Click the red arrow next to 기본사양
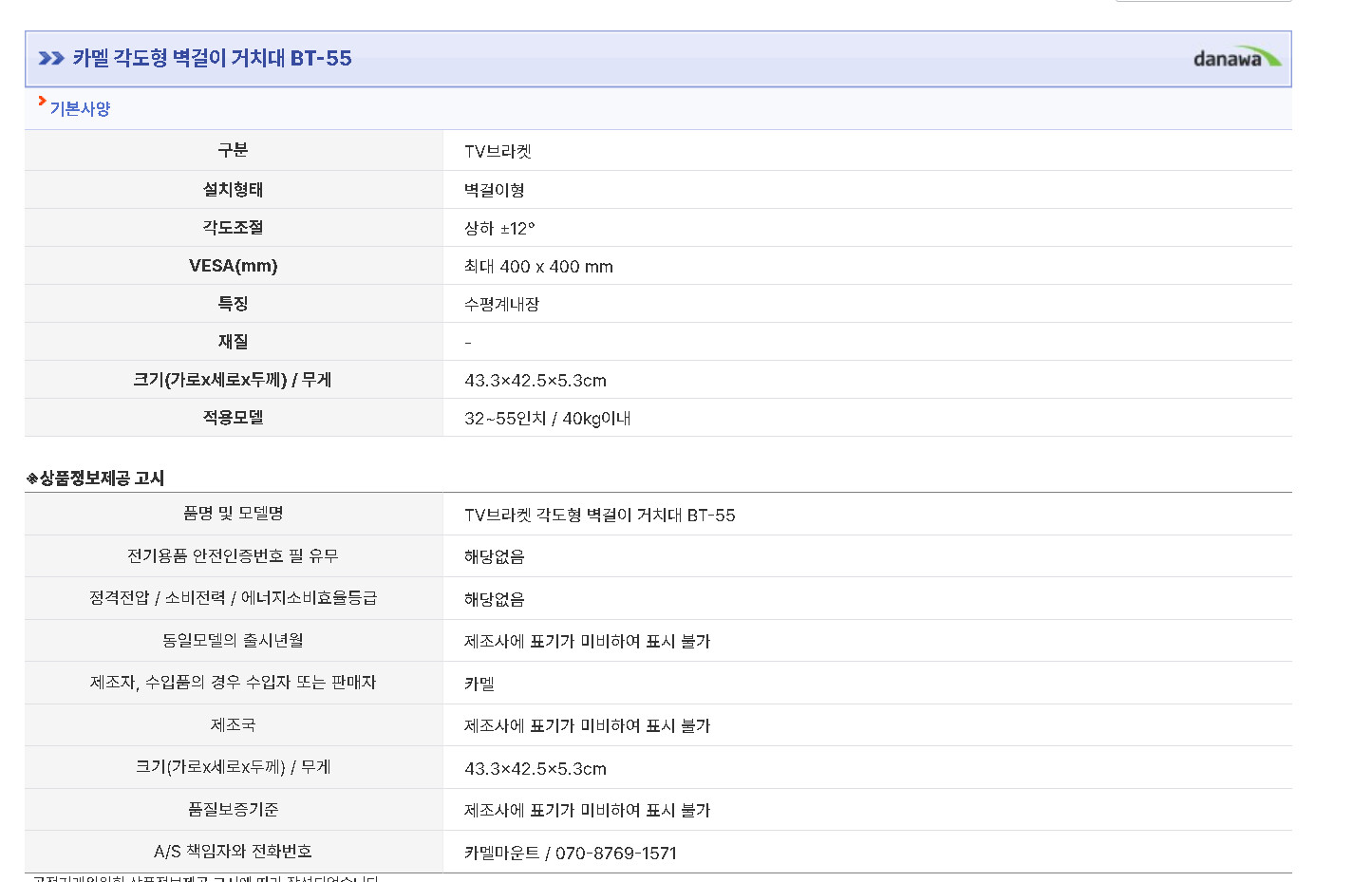The image size is (1372, 882). coord(42,101)
